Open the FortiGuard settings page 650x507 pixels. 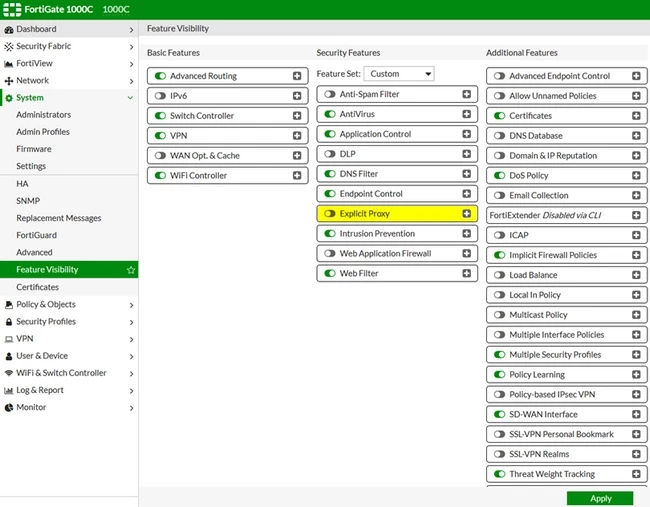[36, 235]
